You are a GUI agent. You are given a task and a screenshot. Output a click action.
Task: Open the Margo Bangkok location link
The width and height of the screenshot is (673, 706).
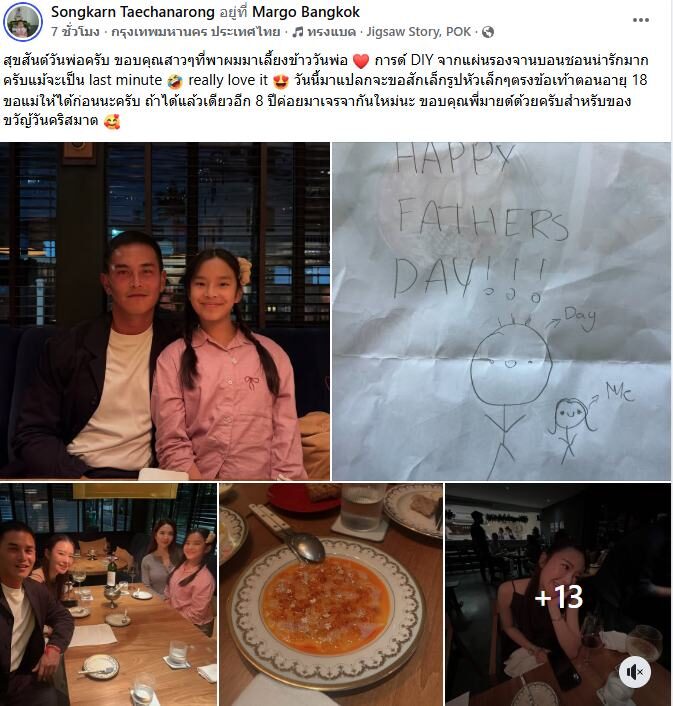tap(306, 12)
